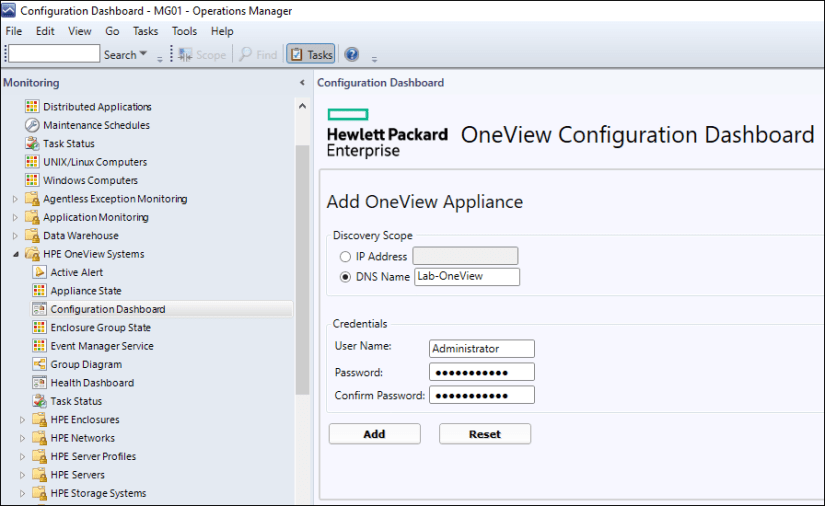Click the UNIX/Linux Computers state icon
Screen dimensions: 825x506
pyautogui.click(x=32, y=161)
